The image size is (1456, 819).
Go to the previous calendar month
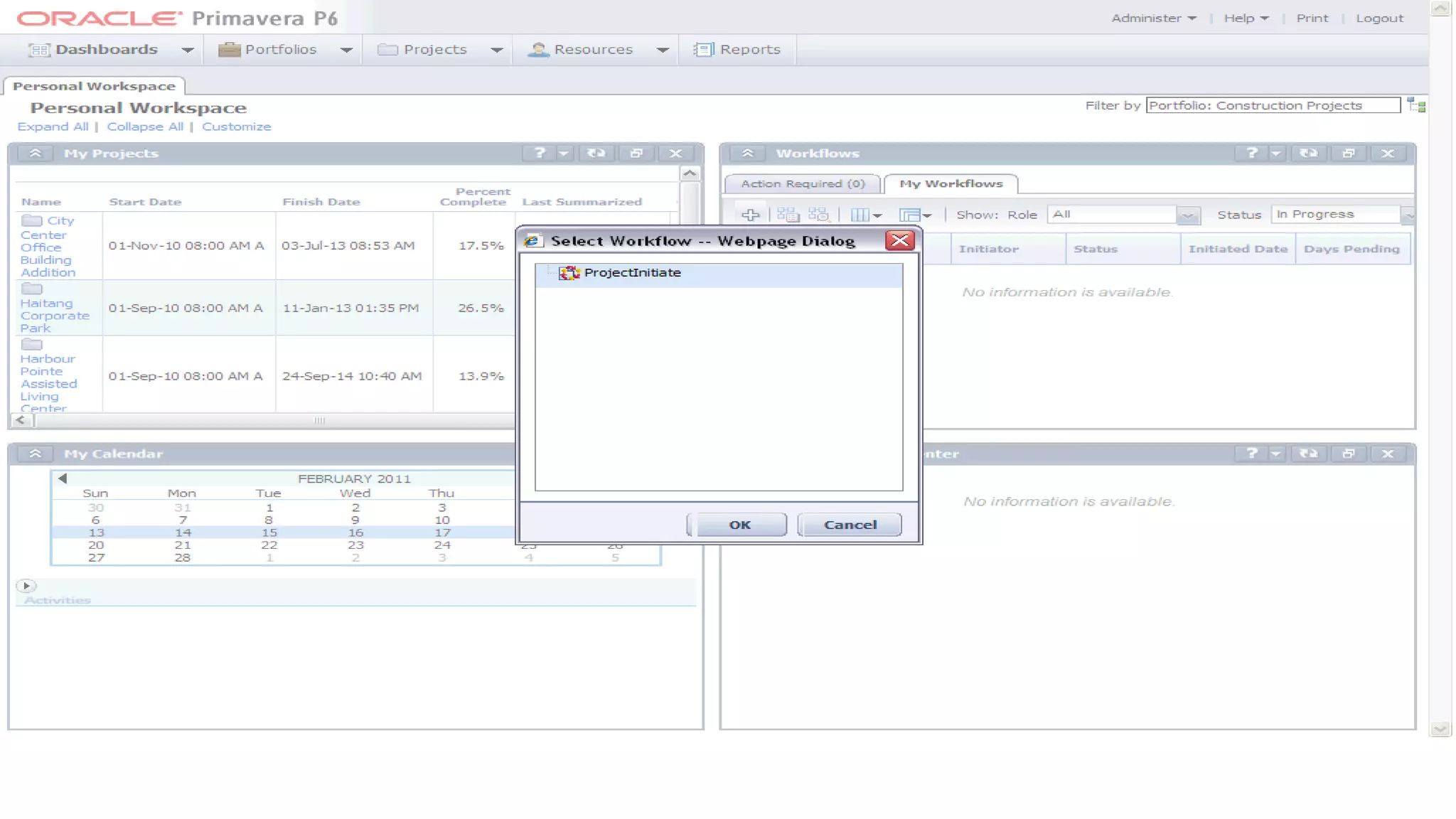click(63, 478)
